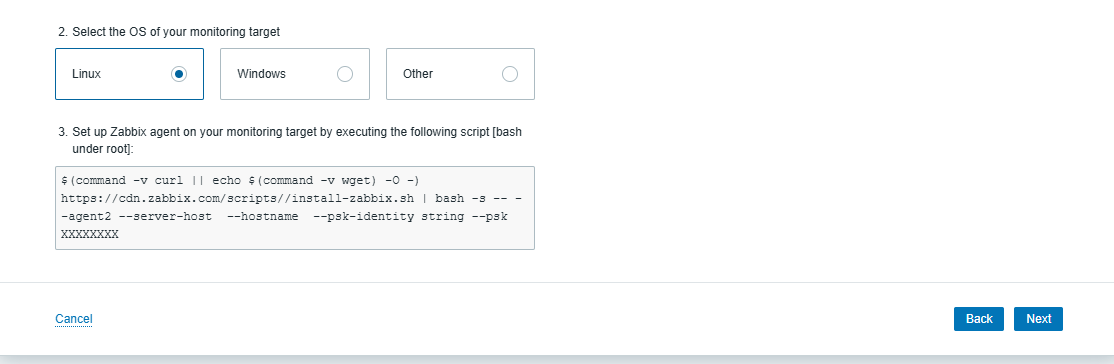The image size is (1114, 364).
Task: Click the Cancel link
Action: (74, 319)
